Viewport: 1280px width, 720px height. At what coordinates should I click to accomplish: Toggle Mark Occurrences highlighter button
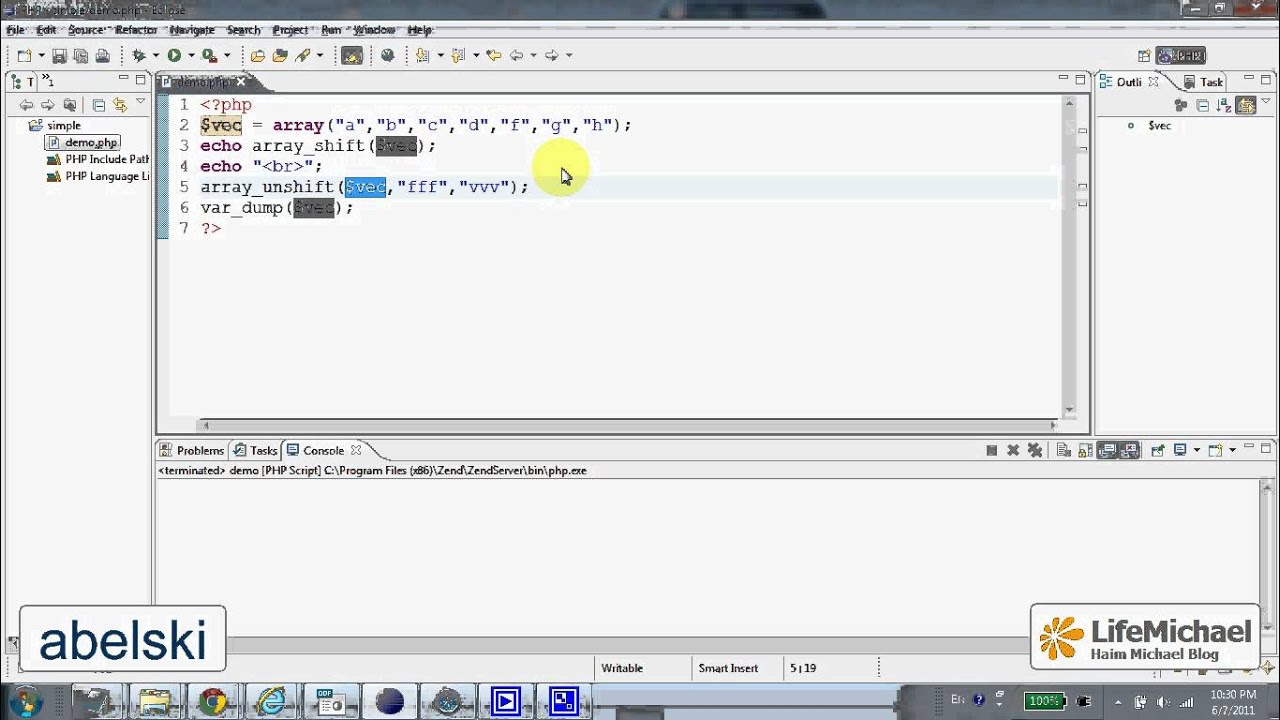tap(351, 56)
